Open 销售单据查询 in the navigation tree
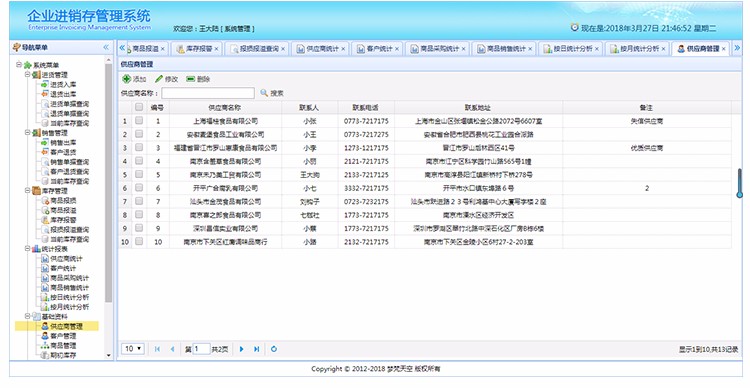The height and width of the screenshot is (388, 750). coord(69,162)
